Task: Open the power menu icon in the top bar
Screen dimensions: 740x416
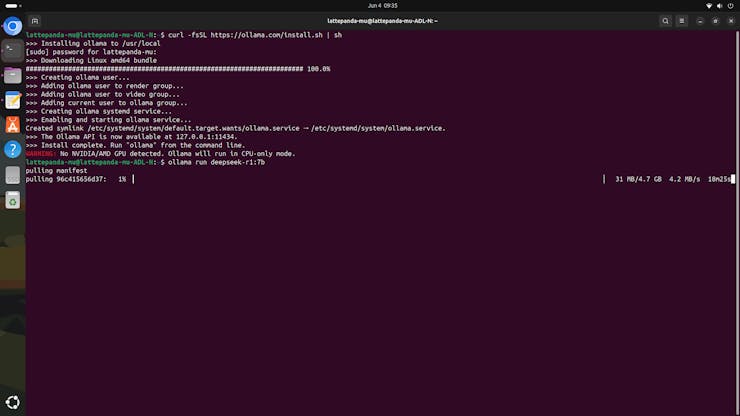Action: tap(731, 6)
